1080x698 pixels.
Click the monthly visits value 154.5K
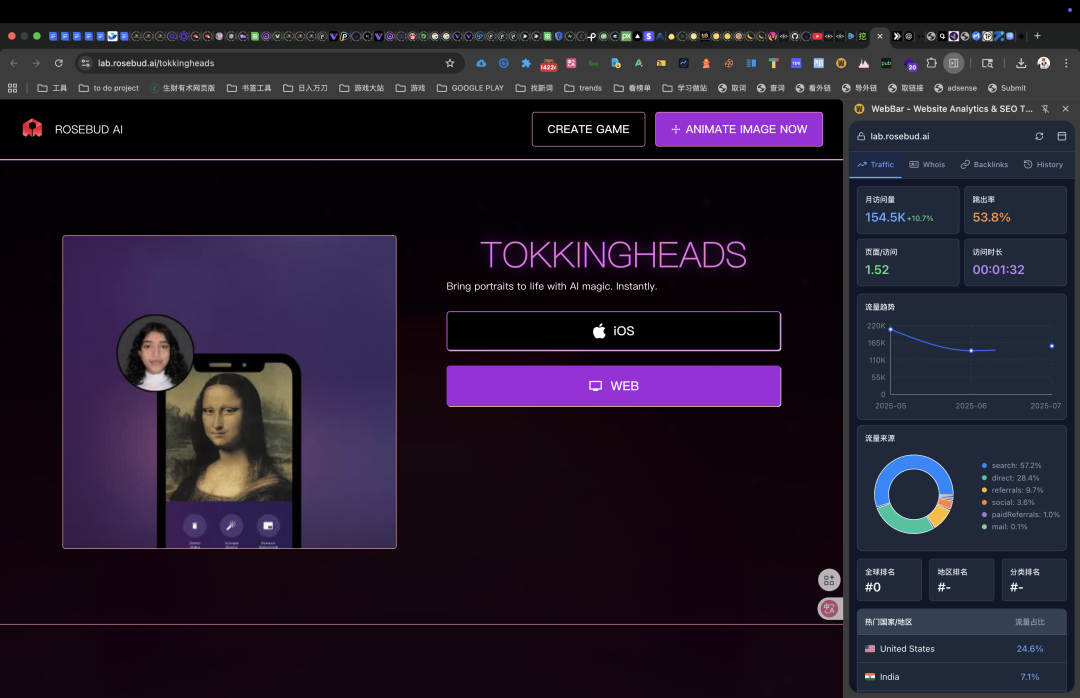[885, 217]
